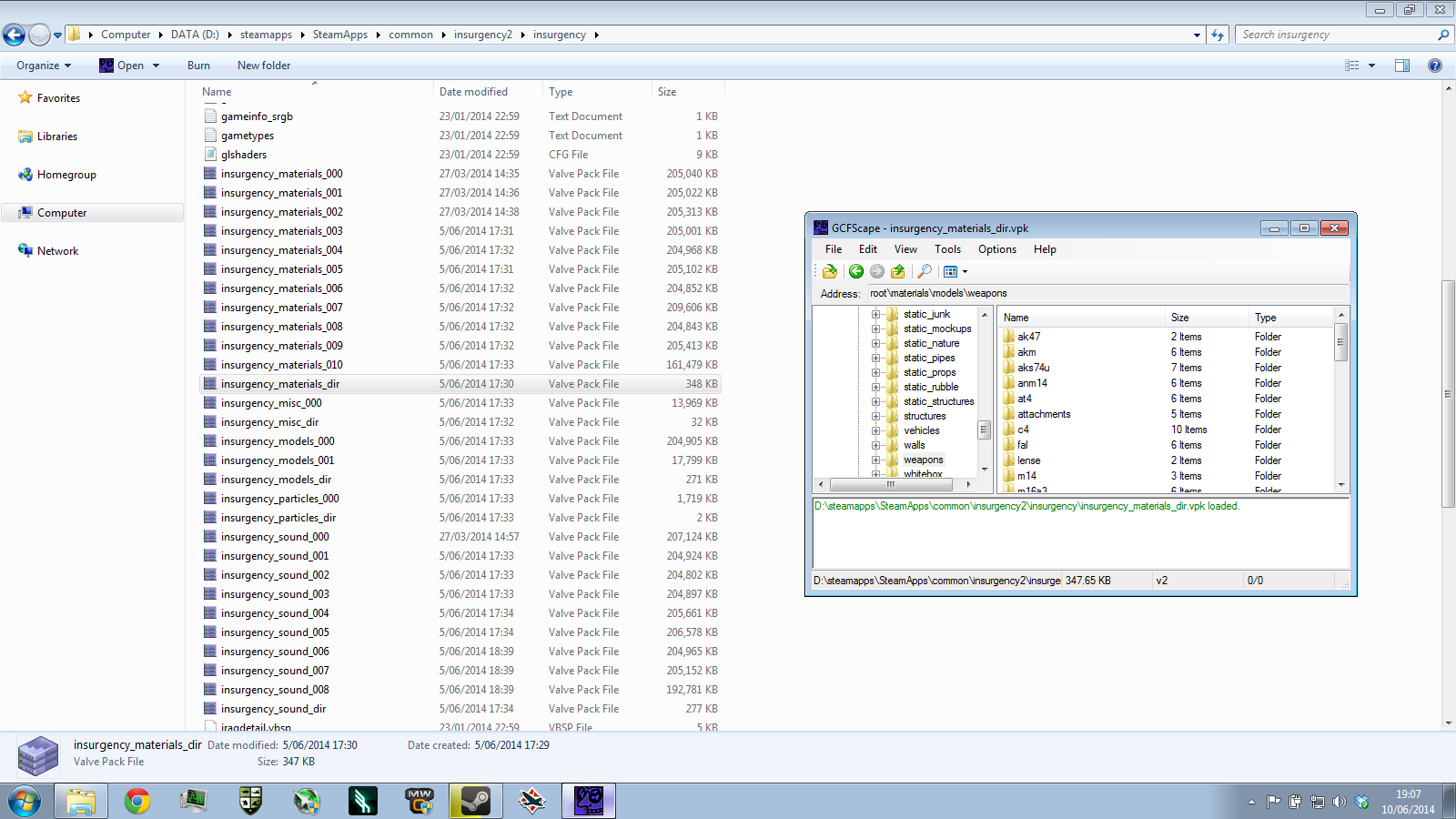Screen dimensions: 1456x819
Task: Click Burn in the Explorer toolbar
Action: (x=198, y=66)
